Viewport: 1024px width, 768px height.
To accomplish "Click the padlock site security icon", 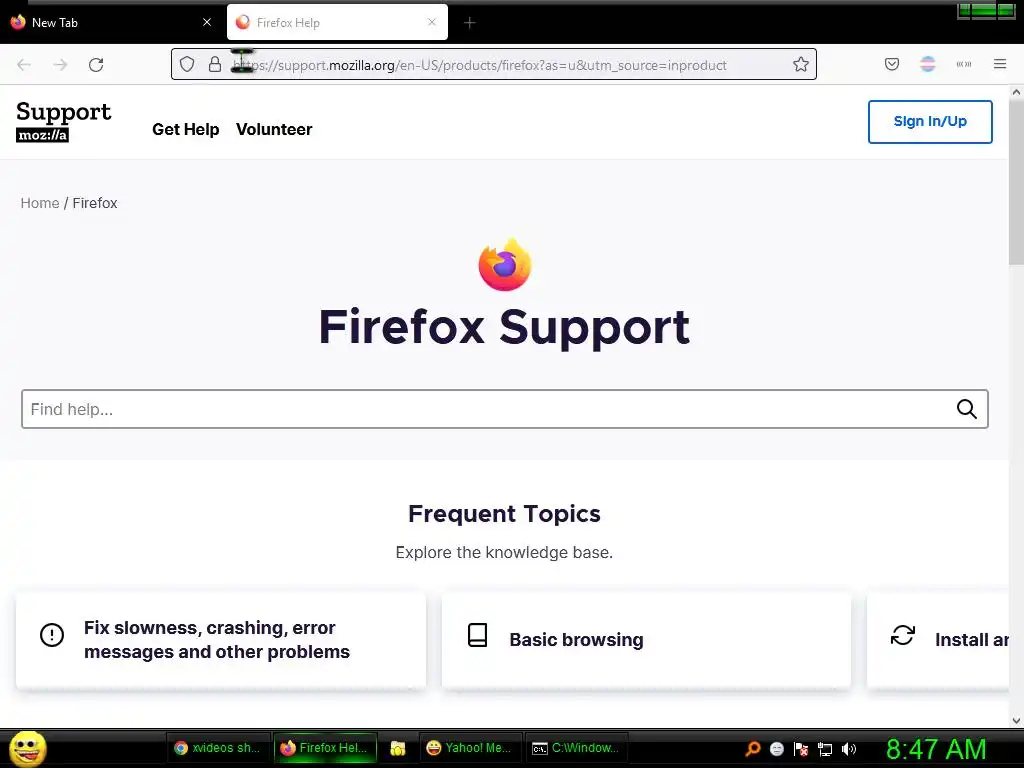I will [x=215, y=64].
